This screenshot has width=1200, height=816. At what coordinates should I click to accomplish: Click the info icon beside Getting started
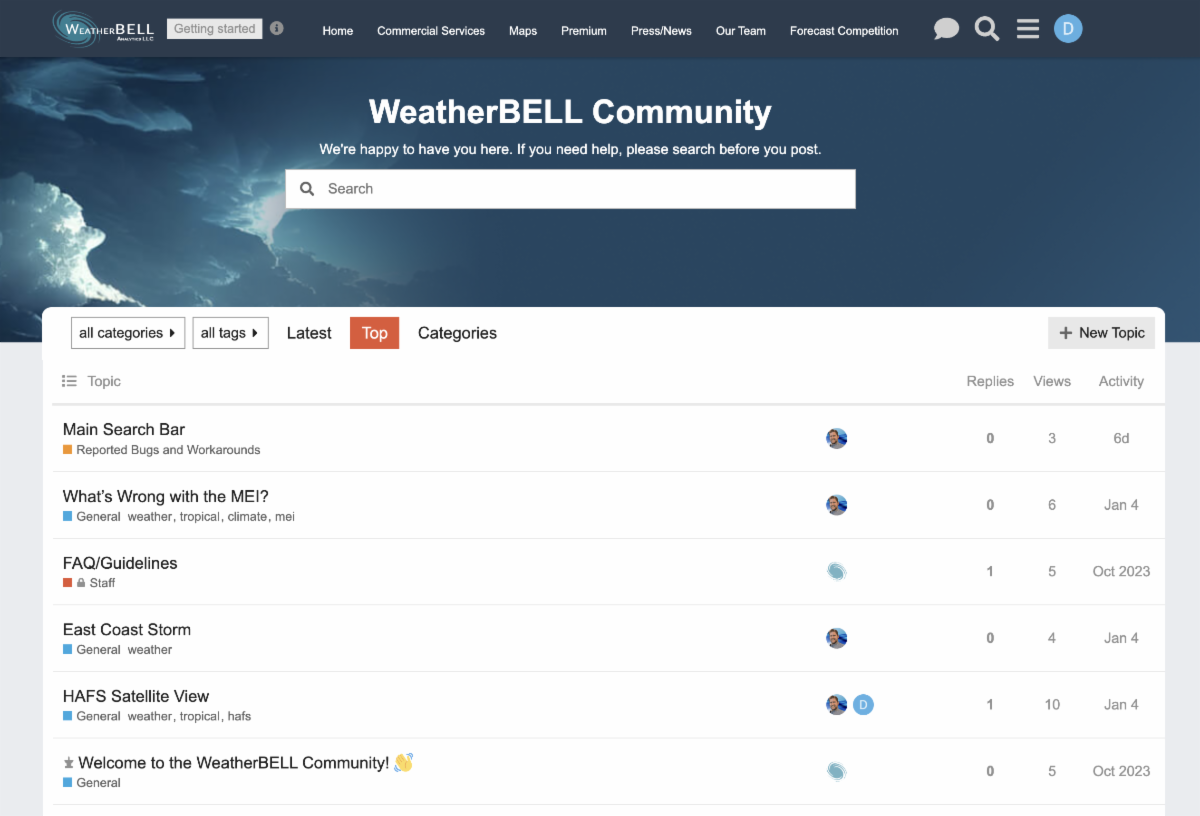pyautogui.click(x=277, y=28)
